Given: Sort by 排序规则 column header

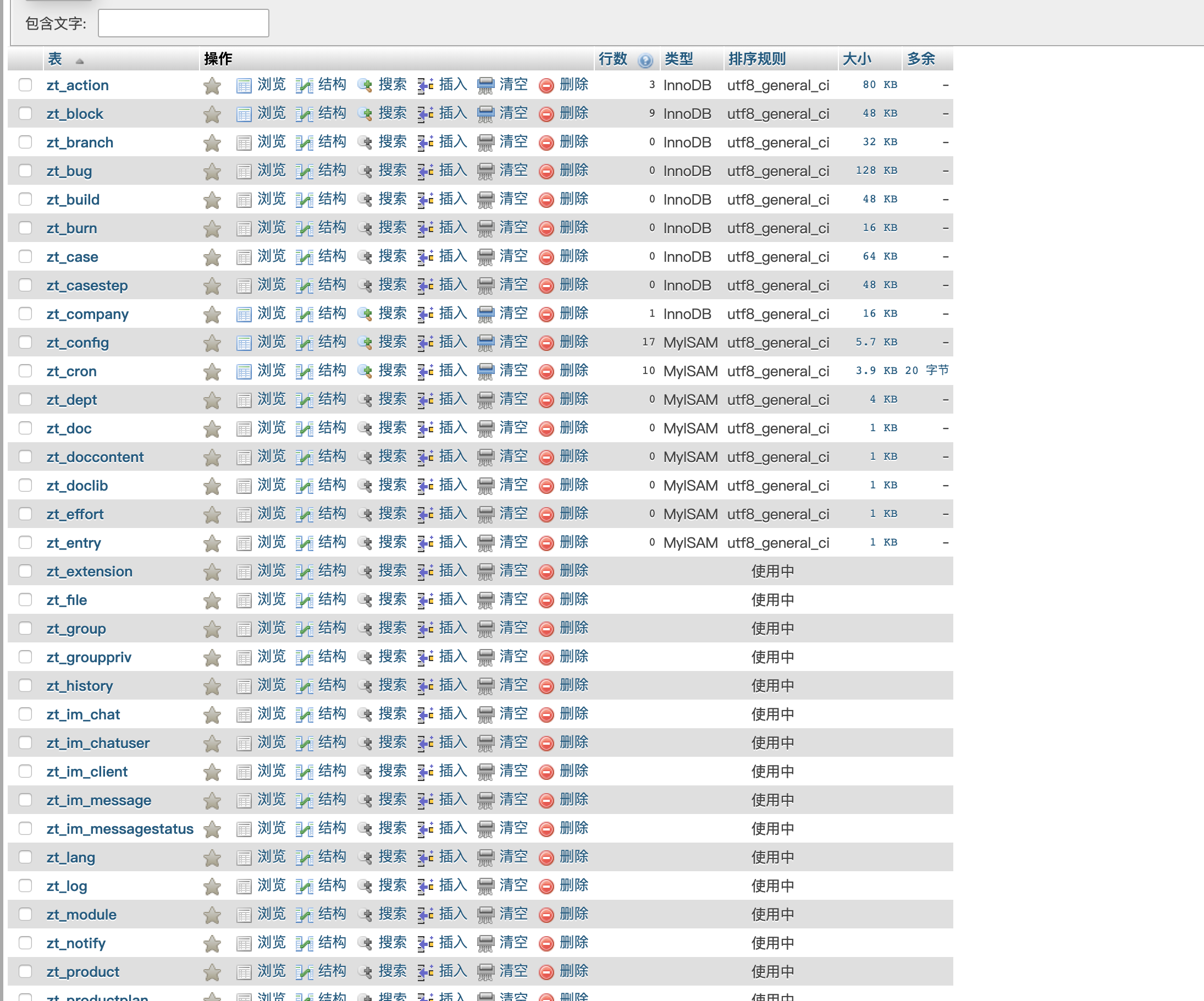Looking at the screenshot, I should (757, 59).
